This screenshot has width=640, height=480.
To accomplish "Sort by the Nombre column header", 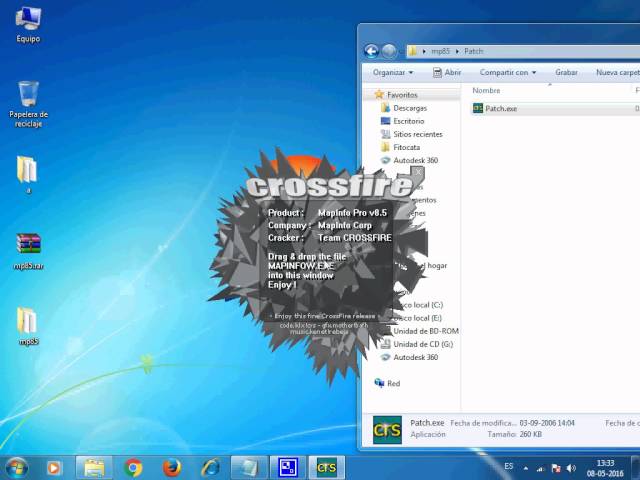I will pyautogui.click(x=486, y=91).
